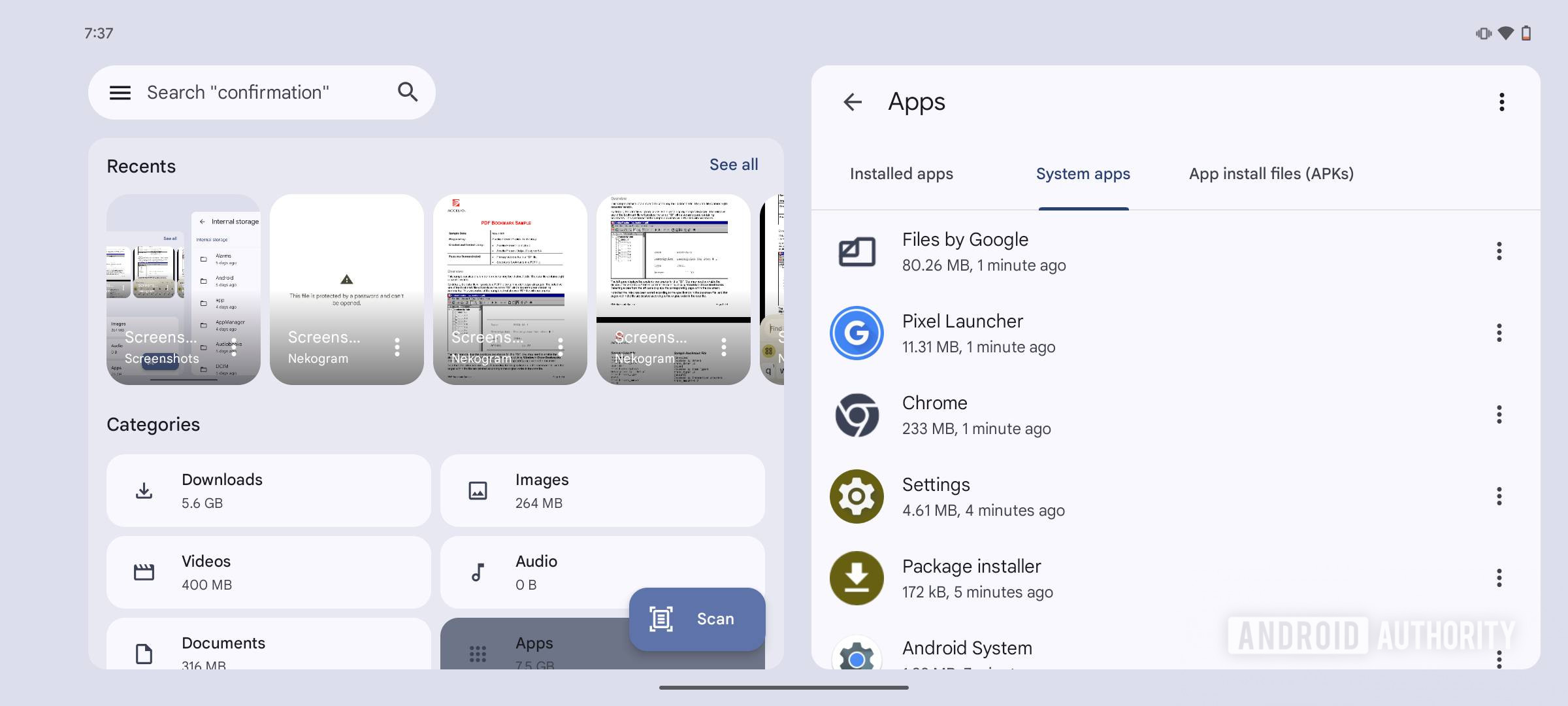Image resolution: width=1568 pixels, height=706 pixels.
Task: Tap search bar in Files app
Action: click(261, 92)
